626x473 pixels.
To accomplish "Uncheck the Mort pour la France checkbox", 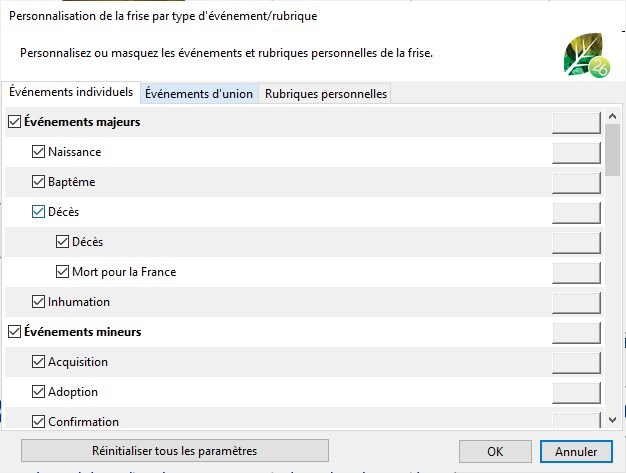I will pos(62,272).
